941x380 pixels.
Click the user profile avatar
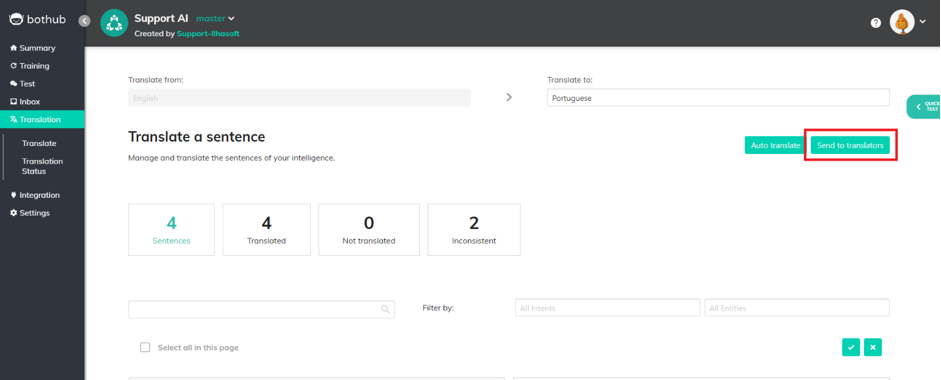pyautogui.click(x=901, y=22)
